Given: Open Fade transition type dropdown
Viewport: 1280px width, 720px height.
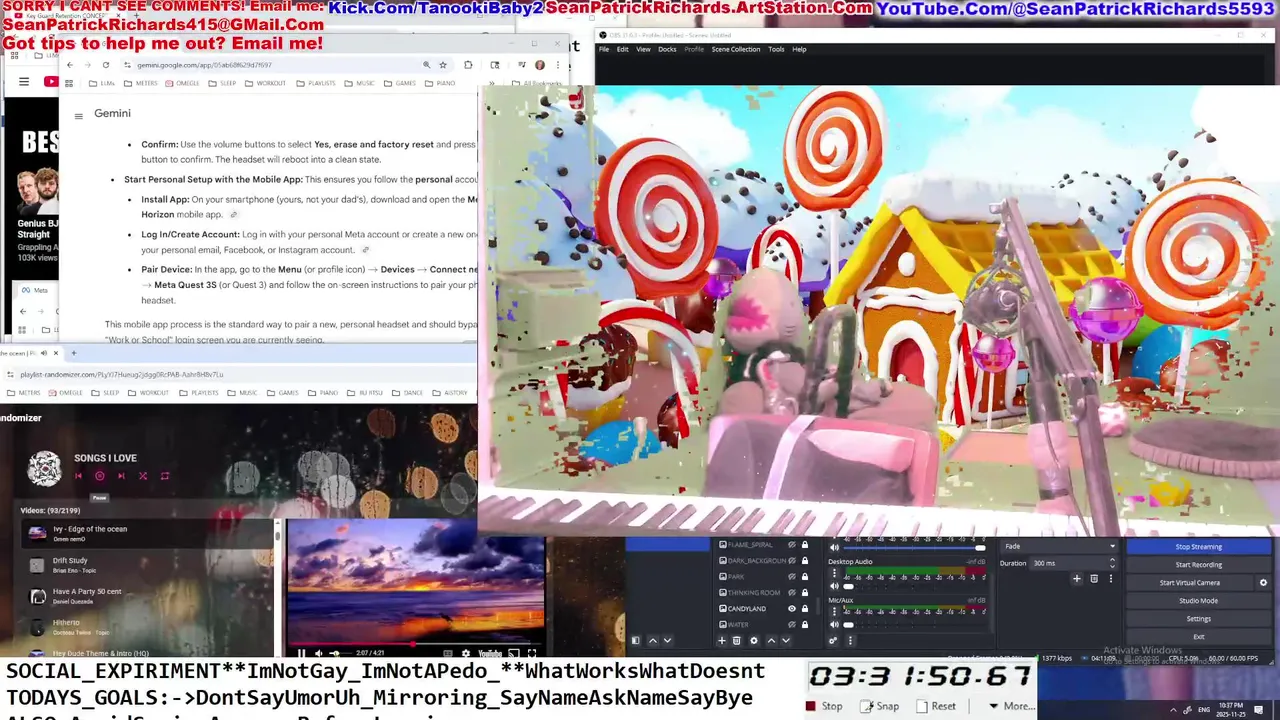Looking at the screenshot, I should 1059,546.
